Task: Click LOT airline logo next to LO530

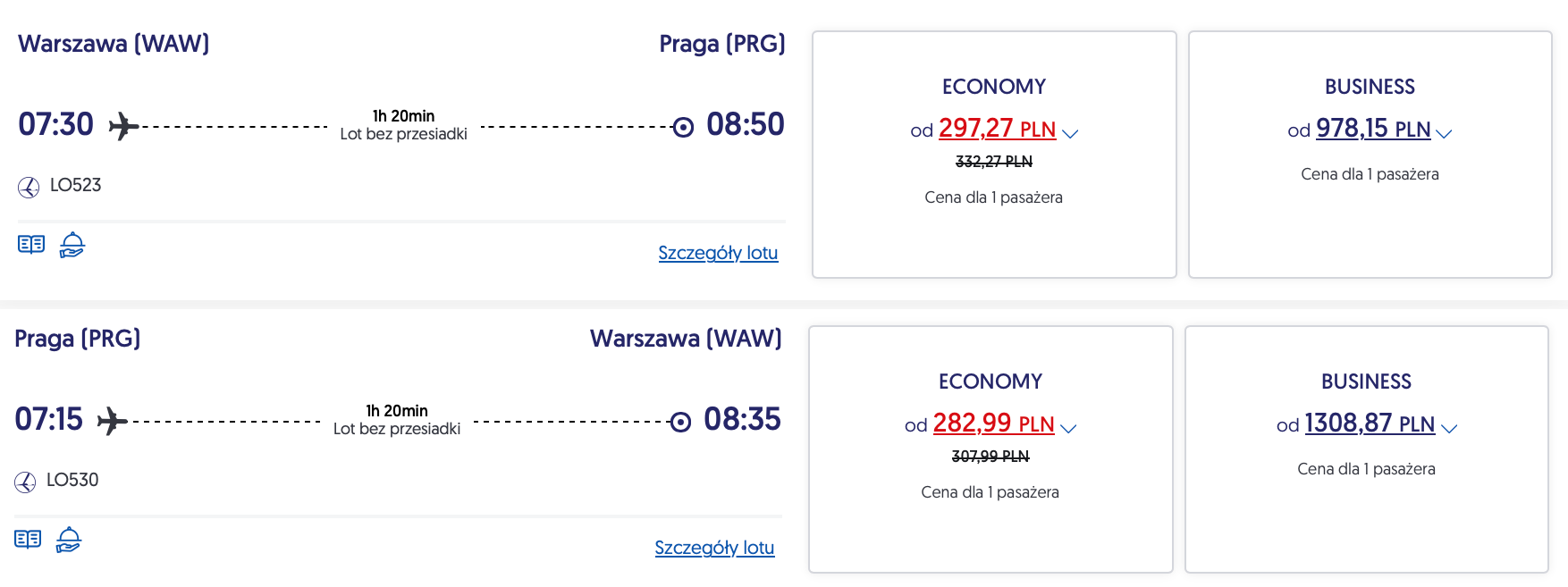Action: (x=25, y=482)
